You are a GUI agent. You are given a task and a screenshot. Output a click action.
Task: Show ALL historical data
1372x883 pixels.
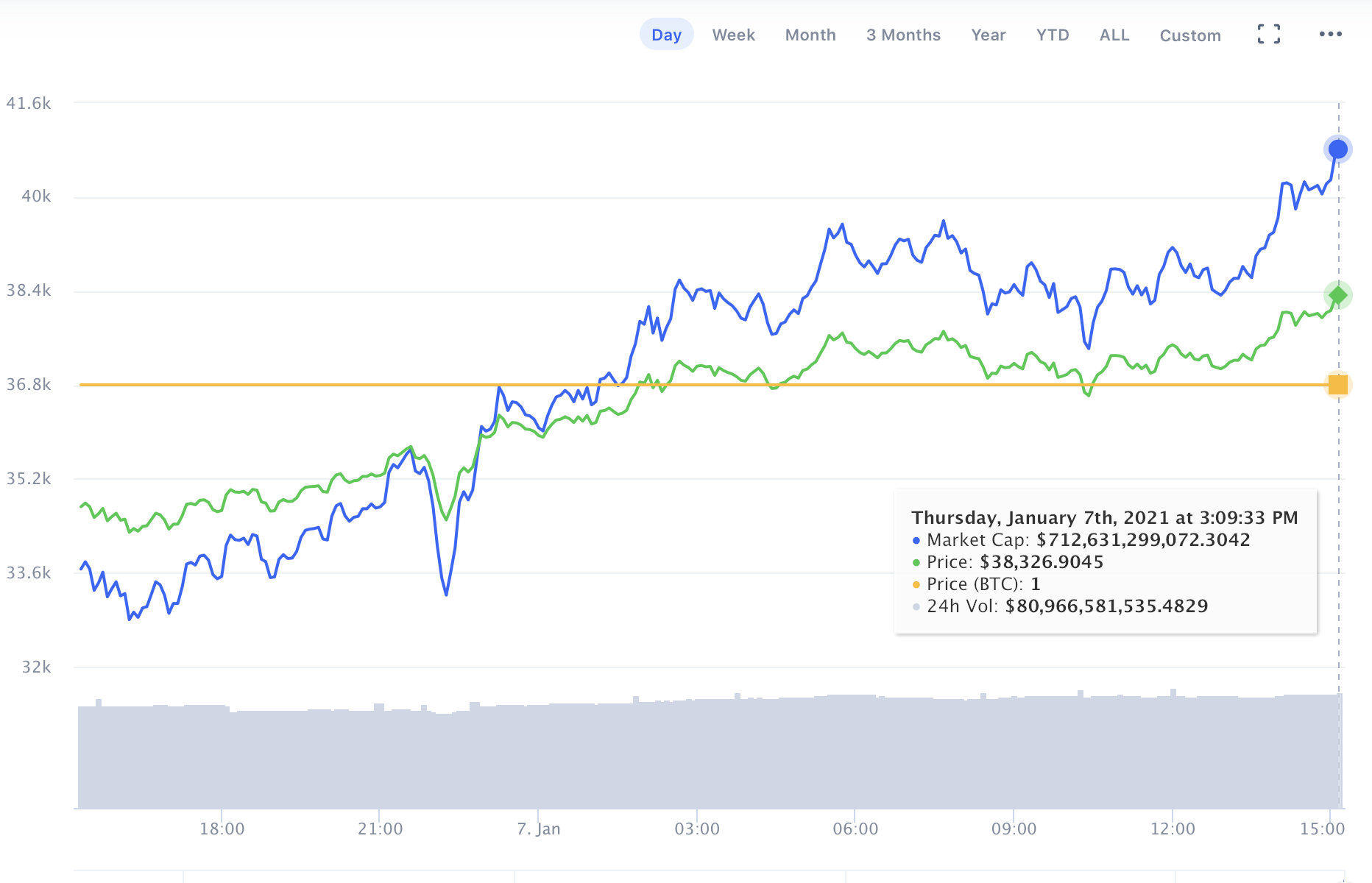coord(1114,35)
